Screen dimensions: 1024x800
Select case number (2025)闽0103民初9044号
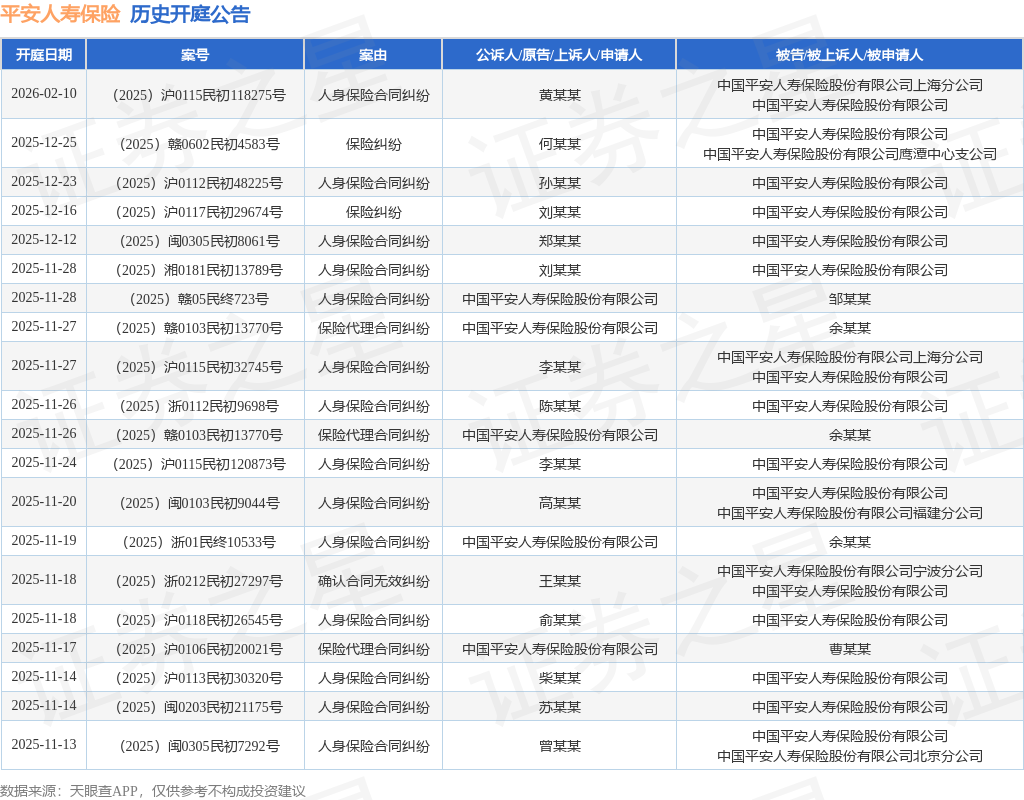199,504
